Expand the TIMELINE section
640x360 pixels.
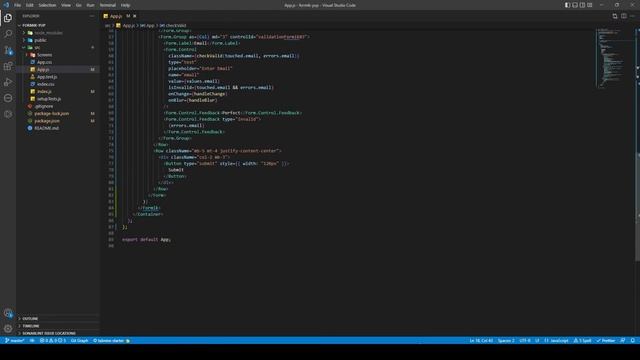tap(57, 326)
